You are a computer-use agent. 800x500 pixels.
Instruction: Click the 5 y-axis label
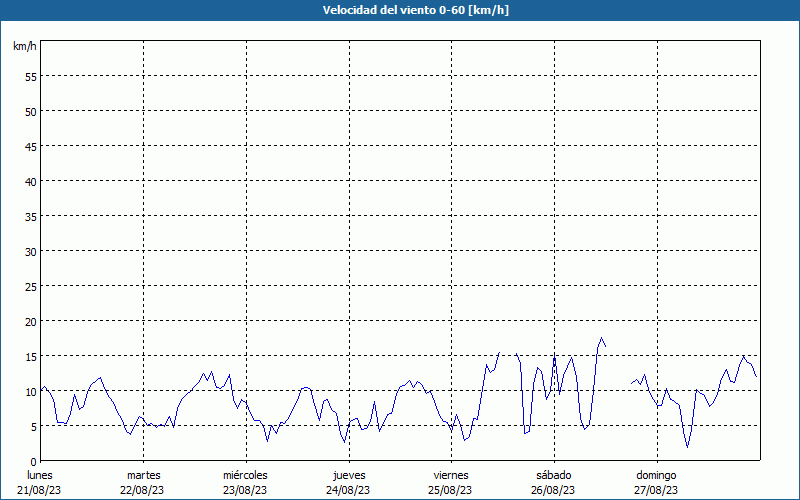coord(34,427)
